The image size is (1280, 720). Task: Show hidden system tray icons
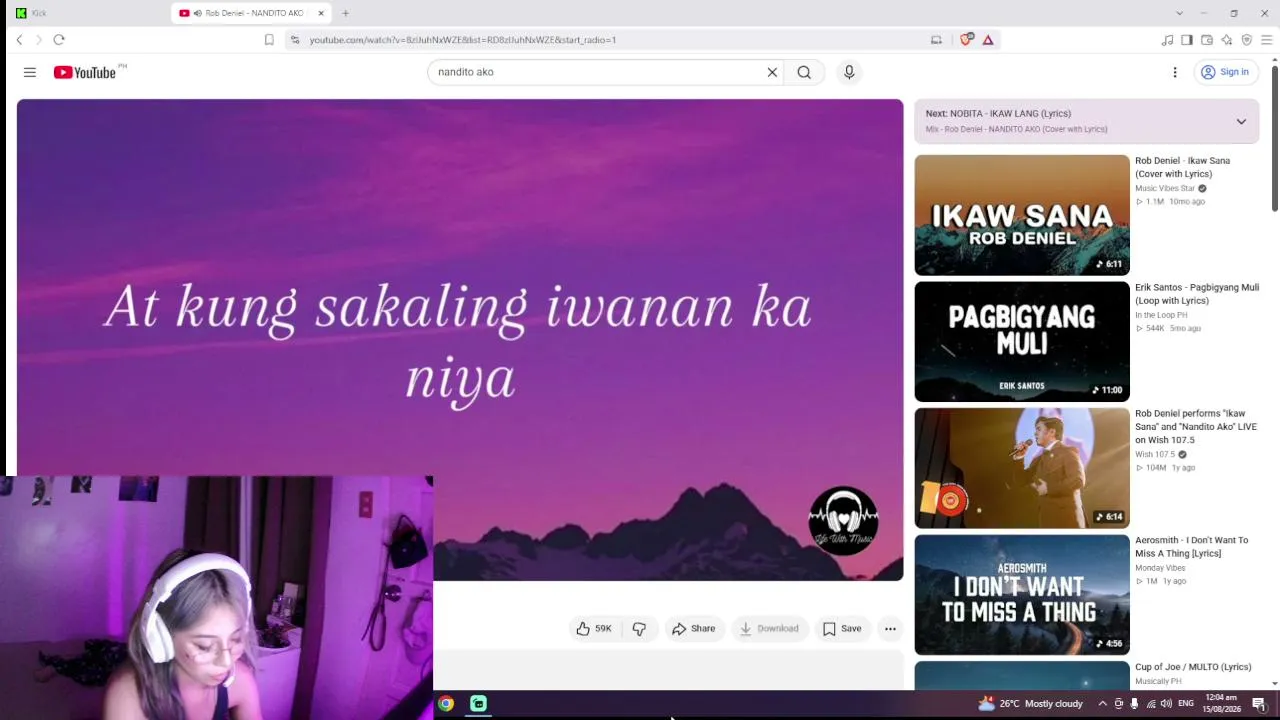(x=1103, y=704)
